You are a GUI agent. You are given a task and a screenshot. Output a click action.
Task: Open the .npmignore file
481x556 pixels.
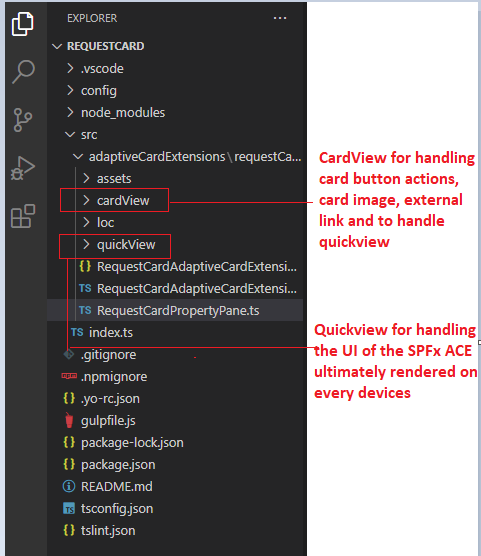(x=114, y=377)
